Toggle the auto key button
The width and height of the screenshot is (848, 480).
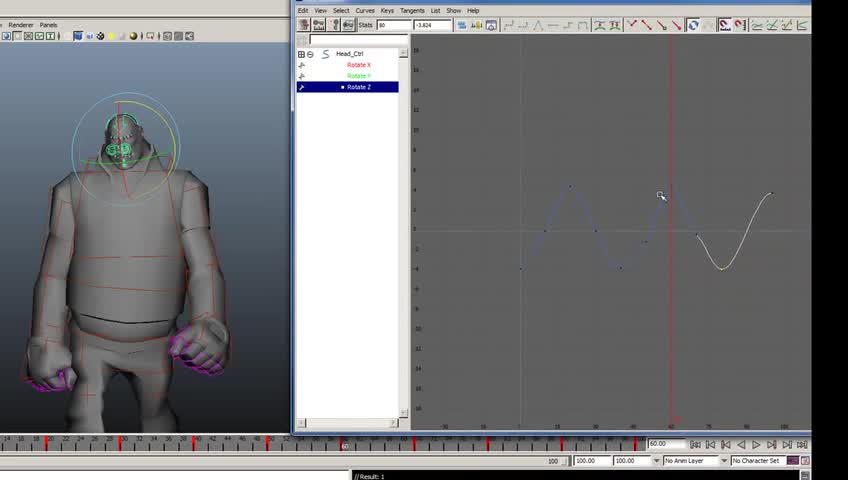792,461
